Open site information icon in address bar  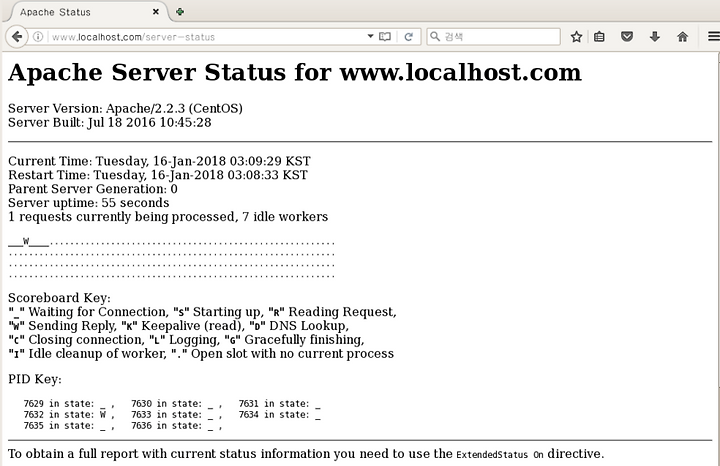pyautogui.click(x=38, y=37)
